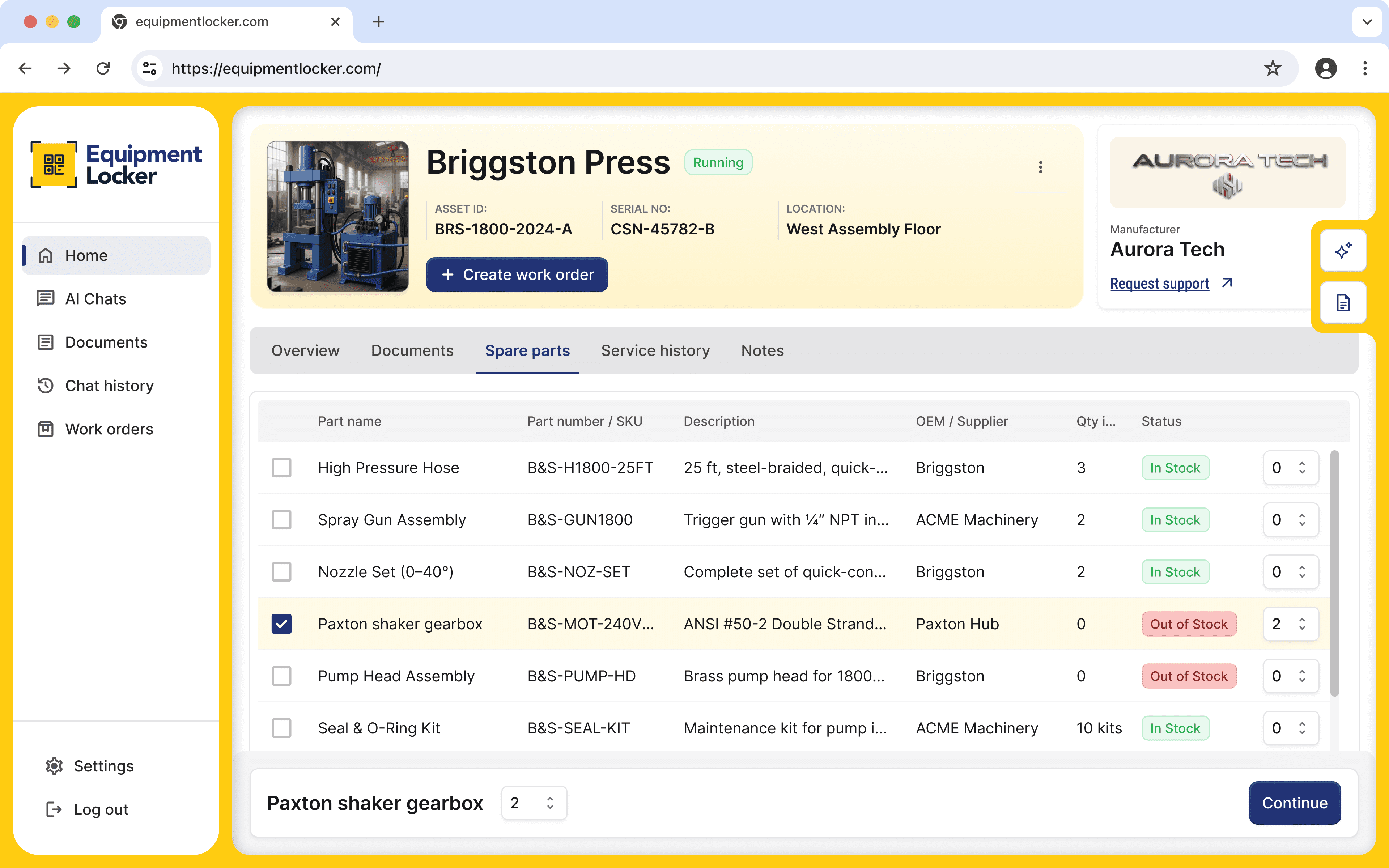Viewport: 1389px width, 868px height.
Task: Open the three-dot asset options menu
Action: [1040, 167]
